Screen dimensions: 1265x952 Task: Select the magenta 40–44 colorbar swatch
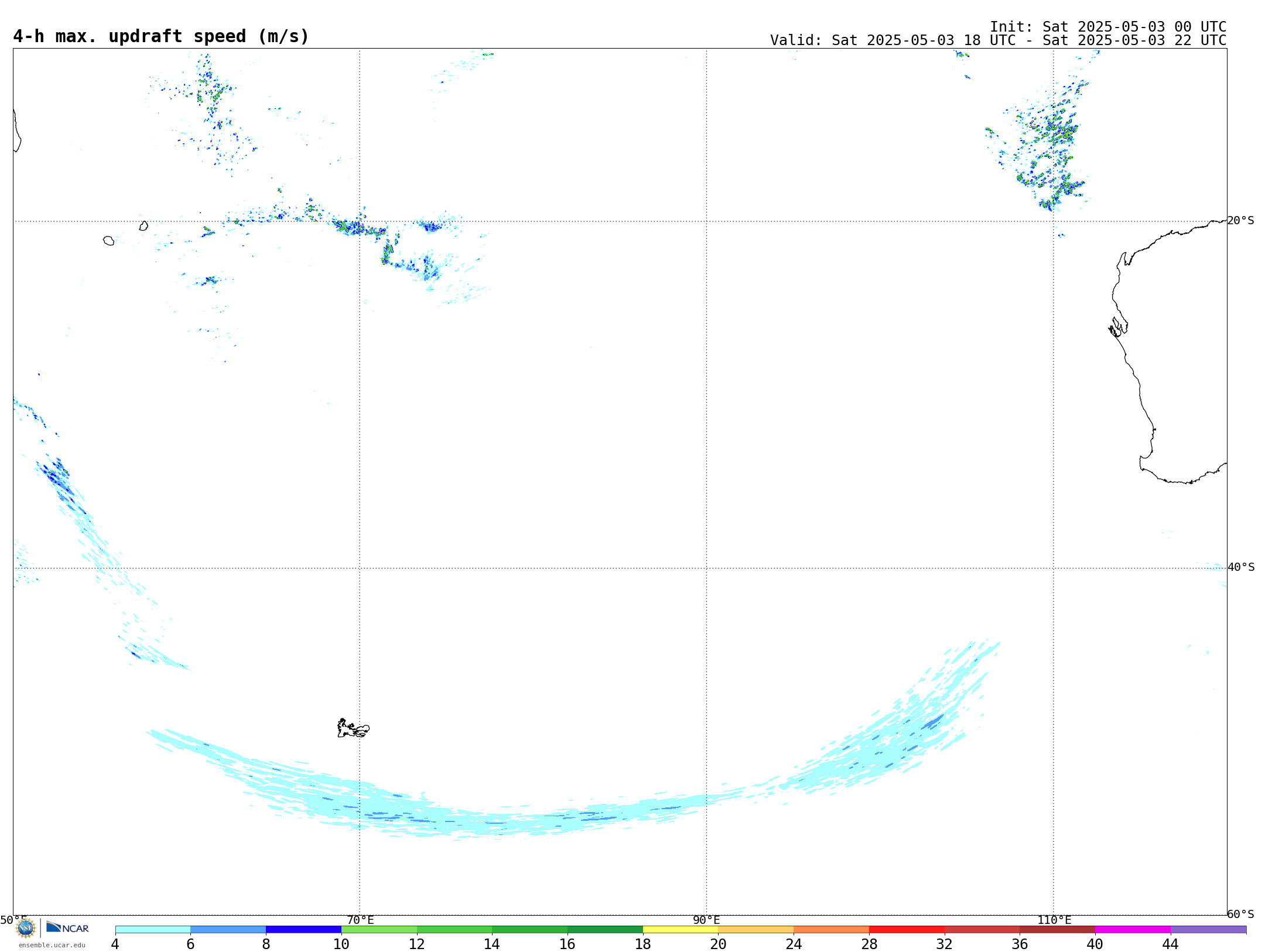[x=1133, y=929]
